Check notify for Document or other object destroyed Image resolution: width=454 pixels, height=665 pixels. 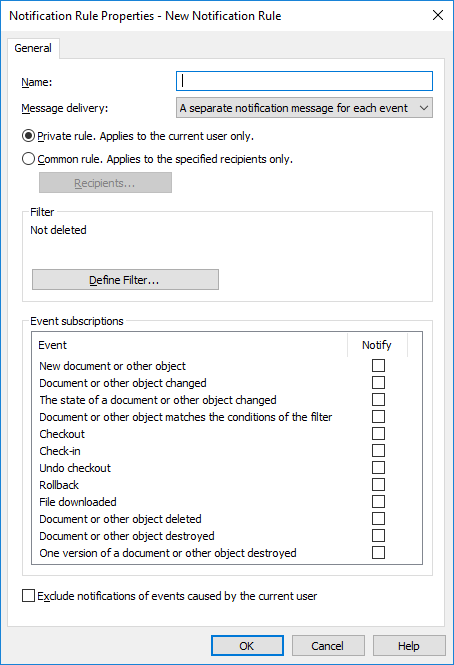pos(378,536)
